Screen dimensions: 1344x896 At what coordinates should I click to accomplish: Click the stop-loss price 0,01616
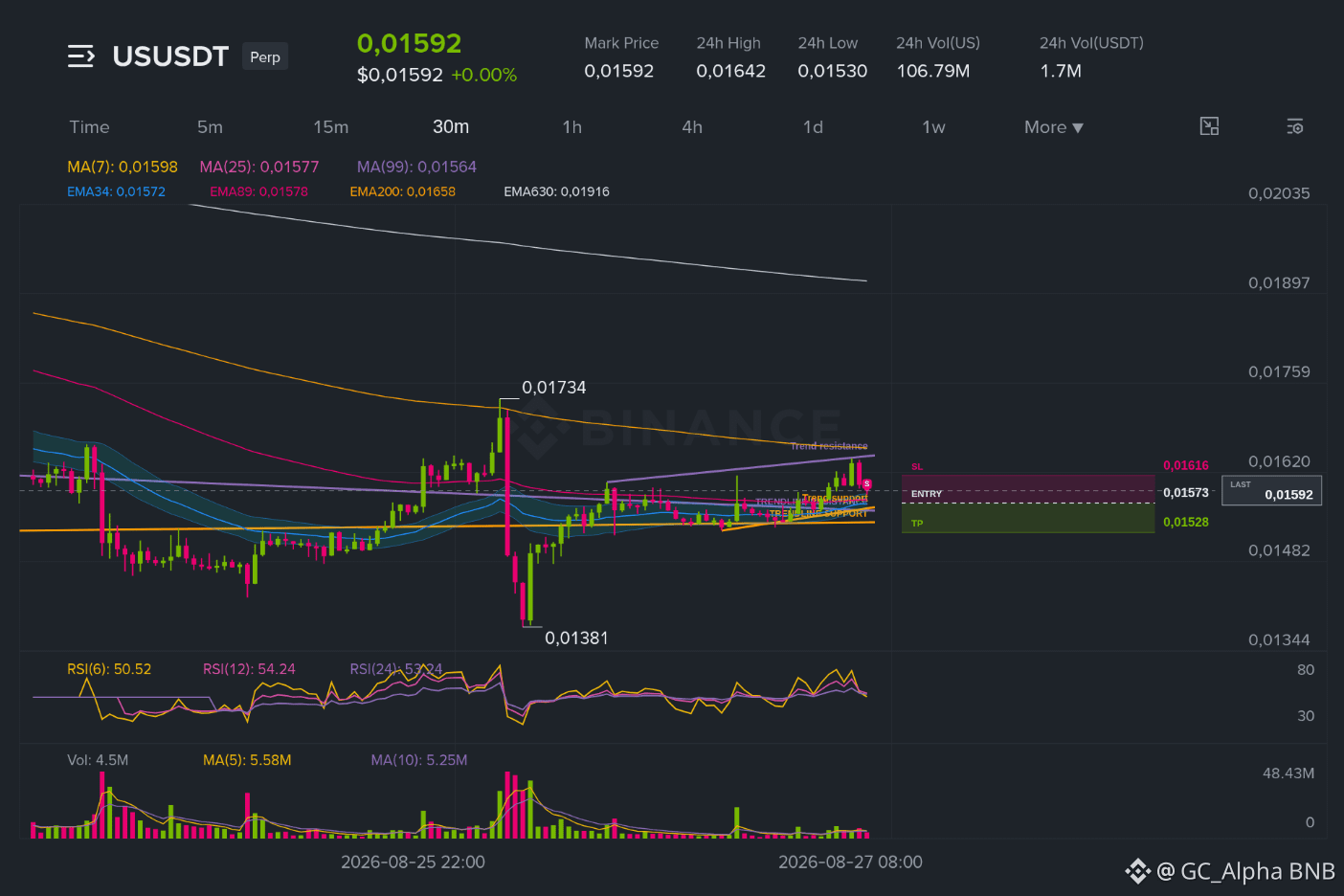pos(1185,465)
